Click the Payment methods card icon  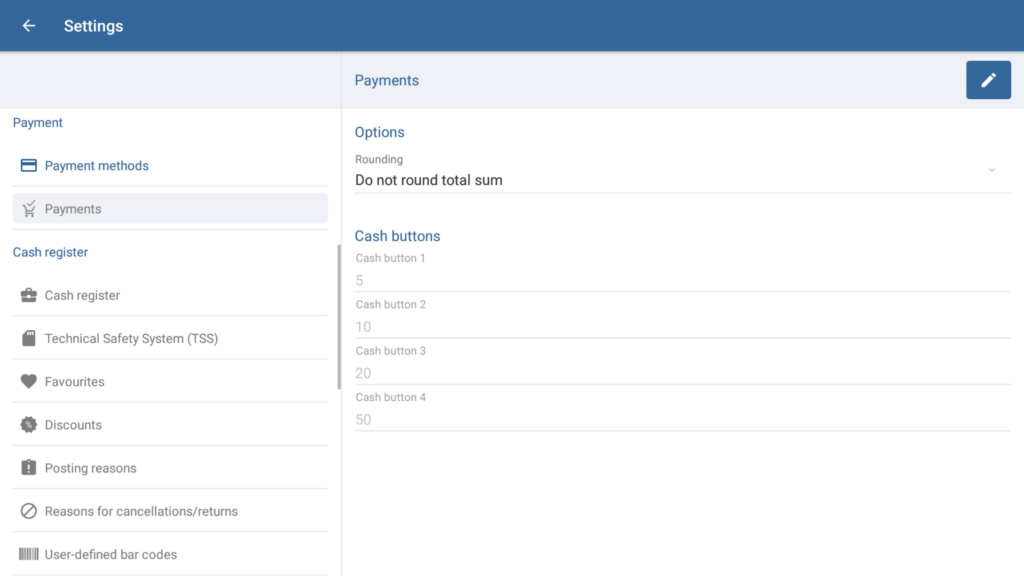tap(29, 166)
